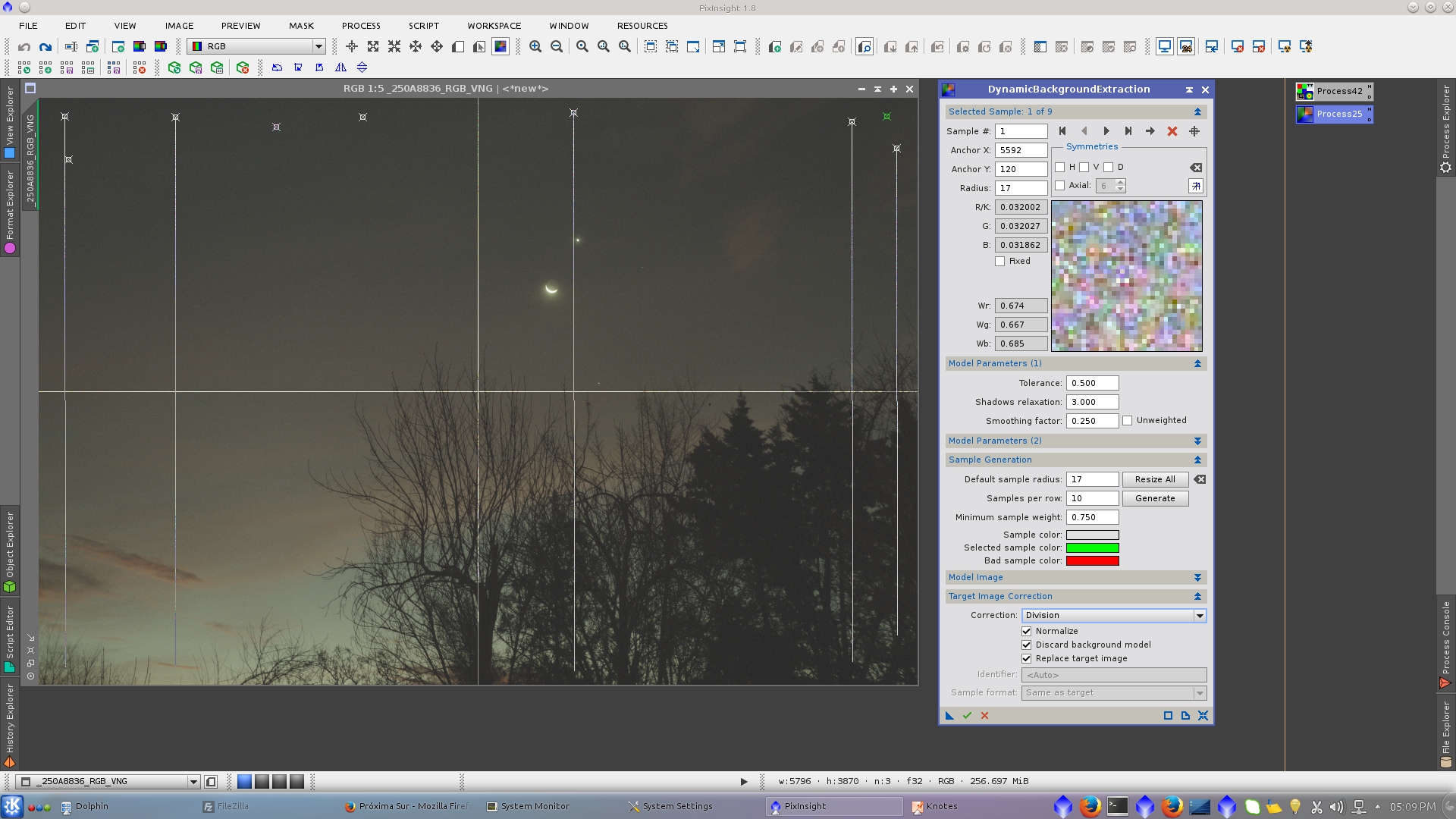Uncheck Replace target image

pos(1027,658)
